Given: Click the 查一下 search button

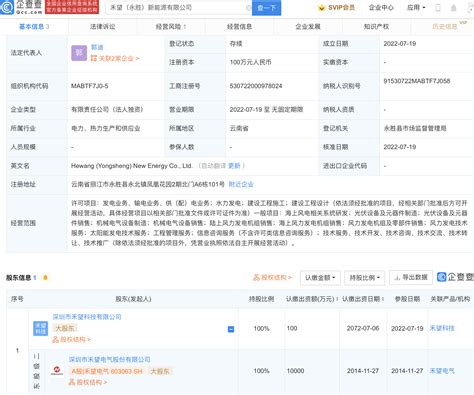Looking at the screenshot, I should [266, 7].
